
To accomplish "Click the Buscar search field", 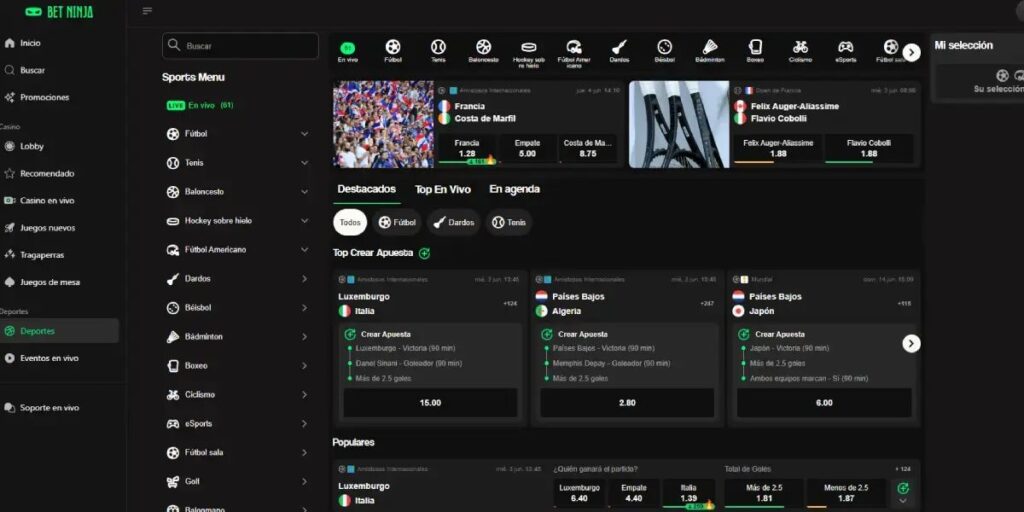I will (240, 46).
